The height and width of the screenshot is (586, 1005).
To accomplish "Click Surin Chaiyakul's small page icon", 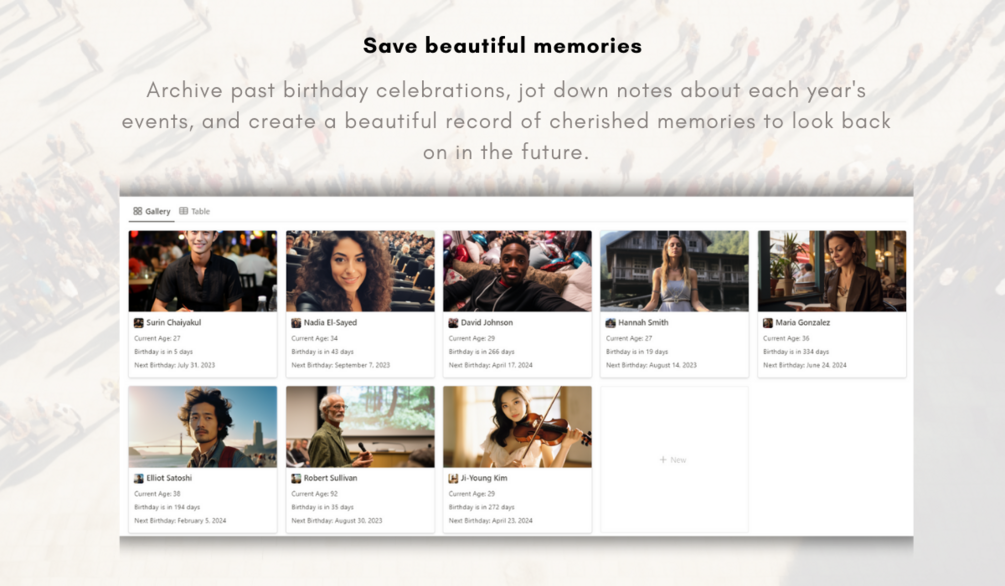I will [x=138, y=322].
